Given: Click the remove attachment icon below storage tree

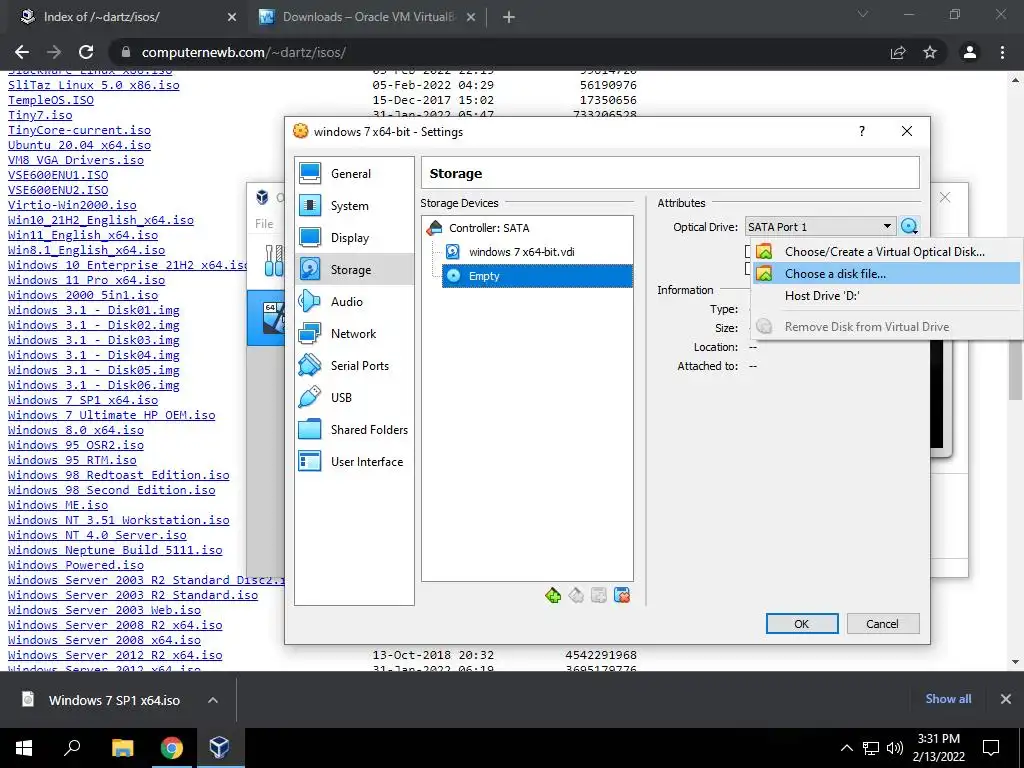Looking at the screenshot, I should 622,595.
